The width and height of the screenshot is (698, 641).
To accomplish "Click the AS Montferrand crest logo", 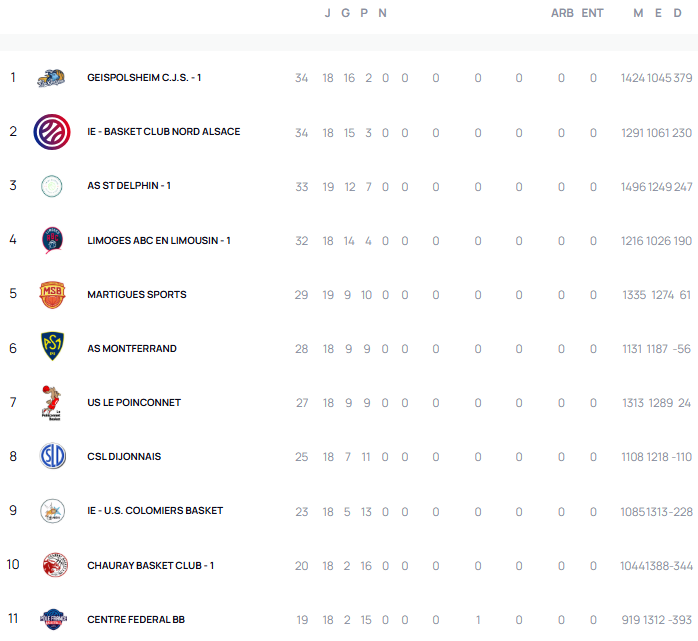I will (52, 348).
